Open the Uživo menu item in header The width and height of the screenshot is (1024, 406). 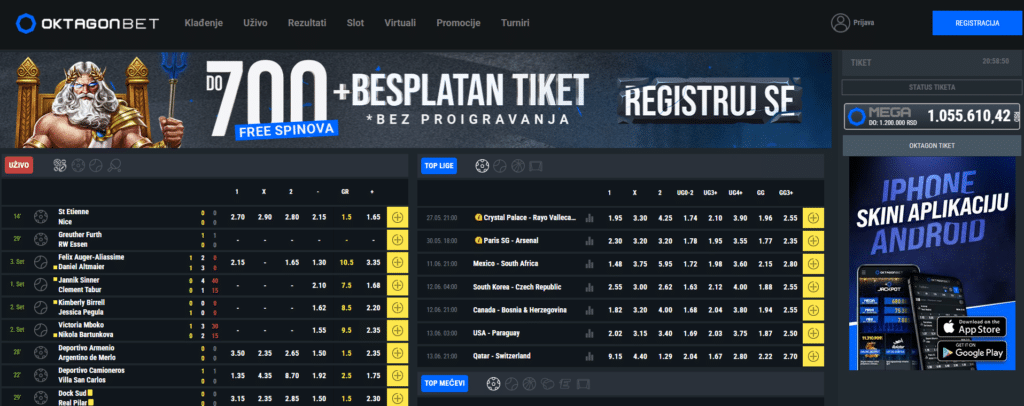[x=255, y=23]
